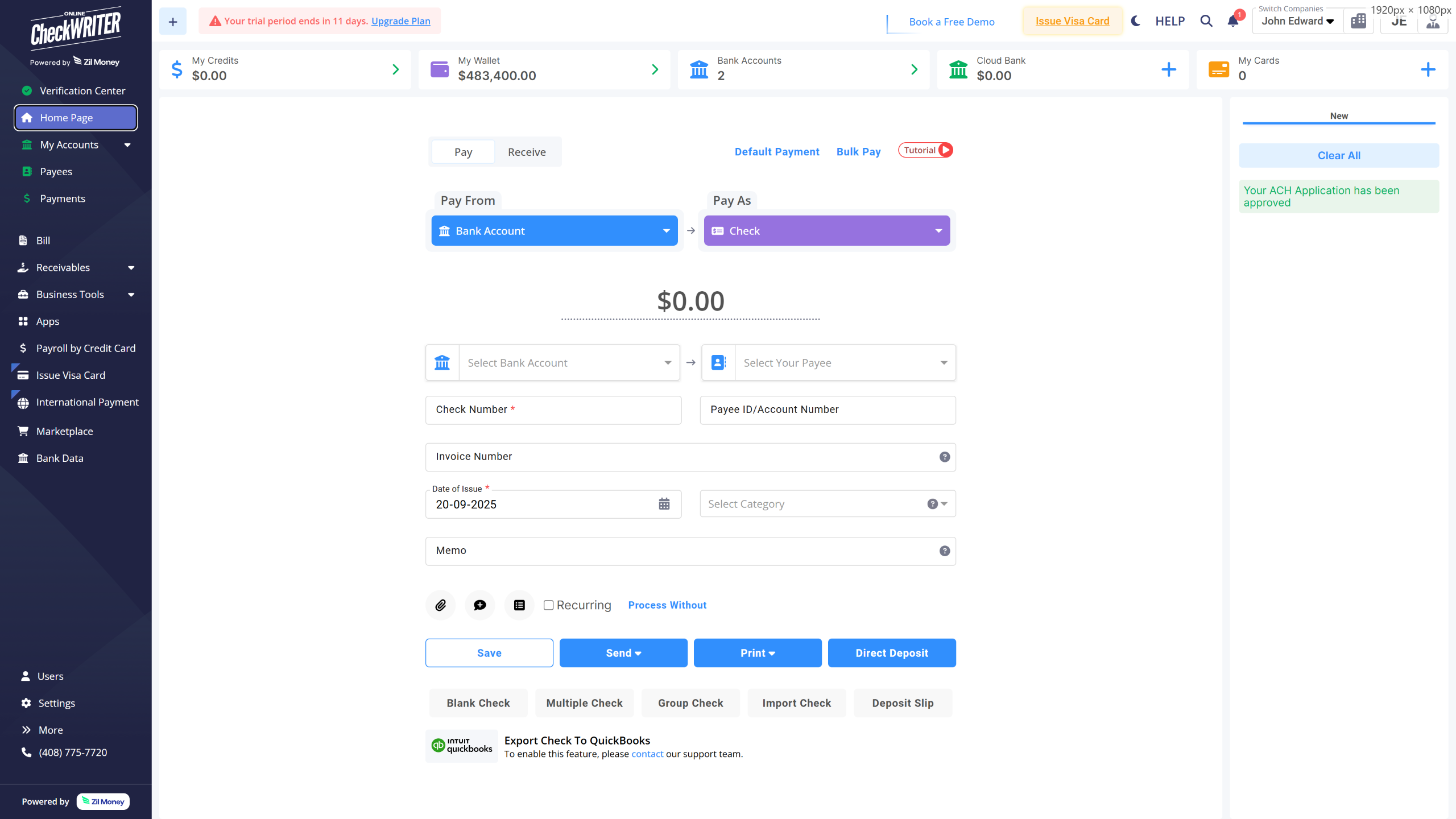This screenshot has height=819, width=1456.
Task: Click the Upgrade Plan link
Action: [x=400, y=21]
